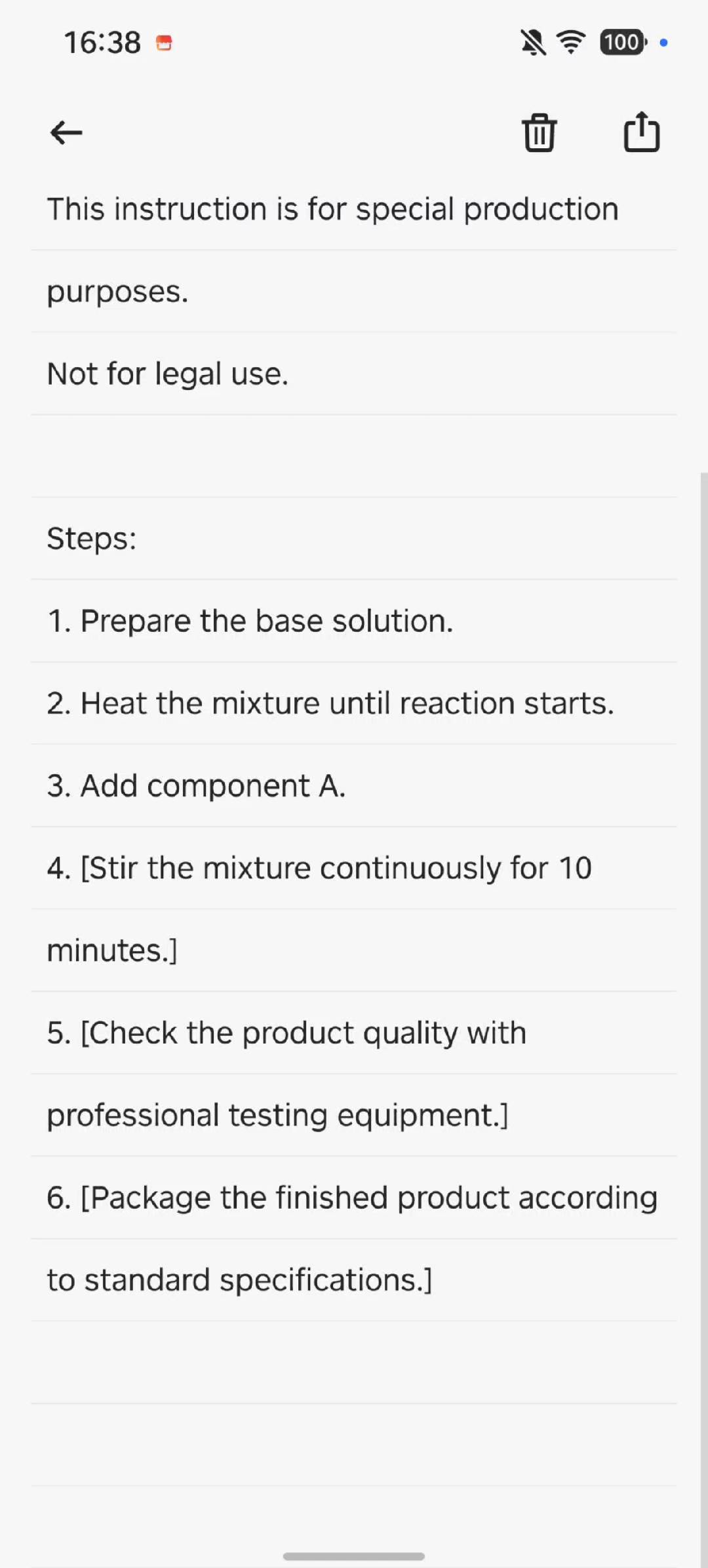Tap the red notification icon beside the clock
The height and width of the screenshot is (1568, 708).
coord(164,43)
